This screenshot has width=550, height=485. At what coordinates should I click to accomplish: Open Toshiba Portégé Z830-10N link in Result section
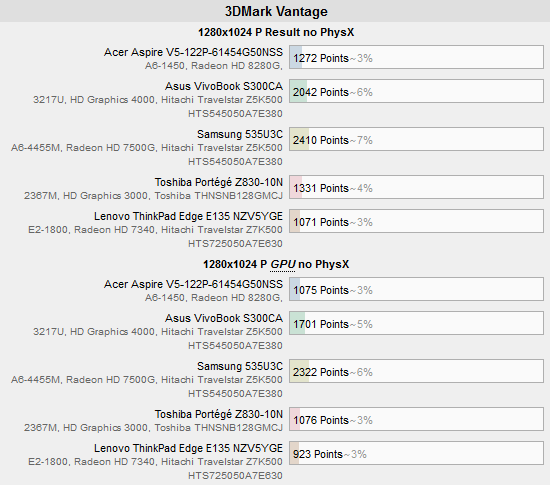tap(219, 182)
